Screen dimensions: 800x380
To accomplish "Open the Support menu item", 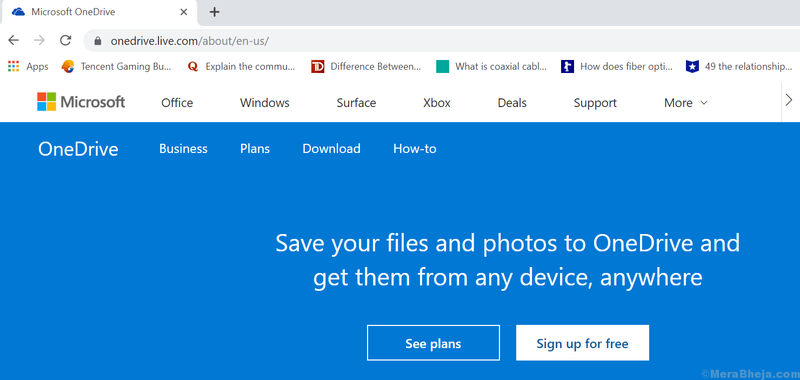I will 595,103.
